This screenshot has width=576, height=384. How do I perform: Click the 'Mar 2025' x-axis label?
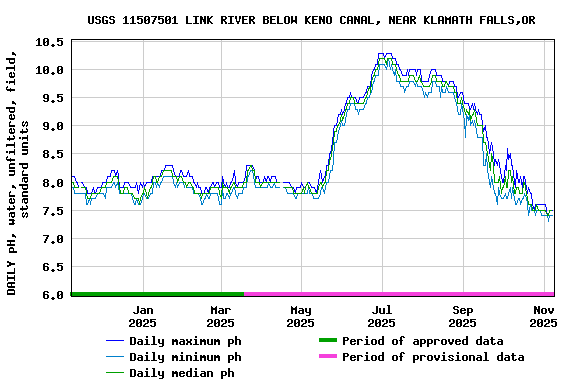tap(220, 317)
